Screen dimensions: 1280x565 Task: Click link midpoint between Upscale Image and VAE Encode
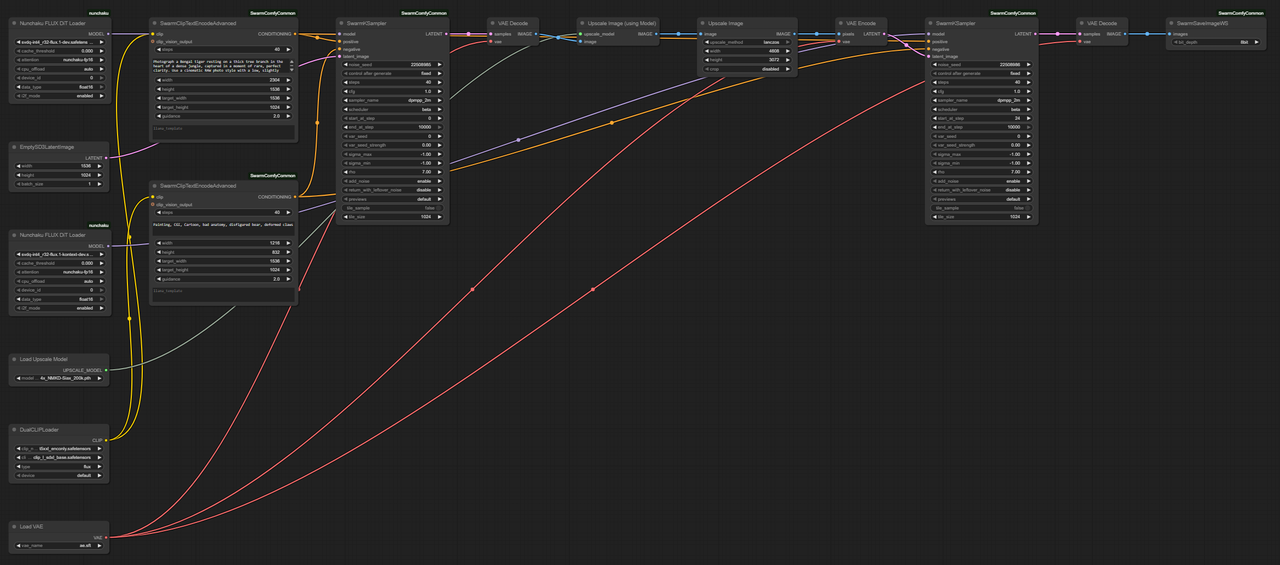(x=816, y=34)
